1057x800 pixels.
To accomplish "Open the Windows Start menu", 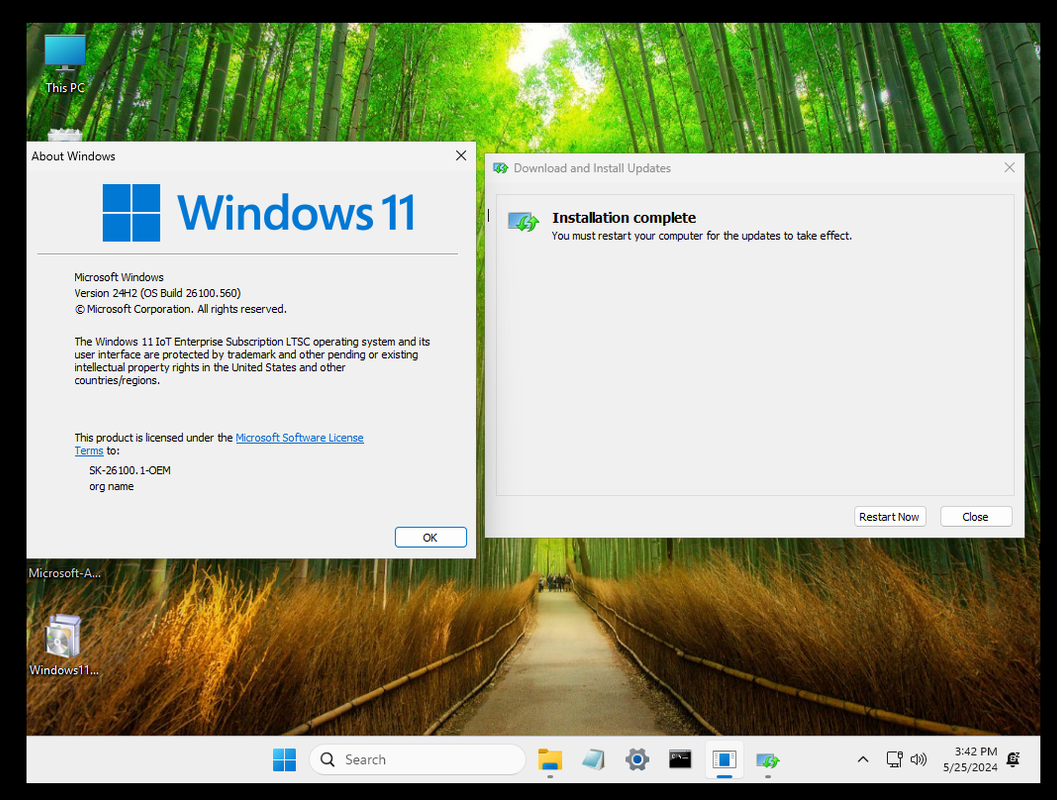I will tap(284, 760).
